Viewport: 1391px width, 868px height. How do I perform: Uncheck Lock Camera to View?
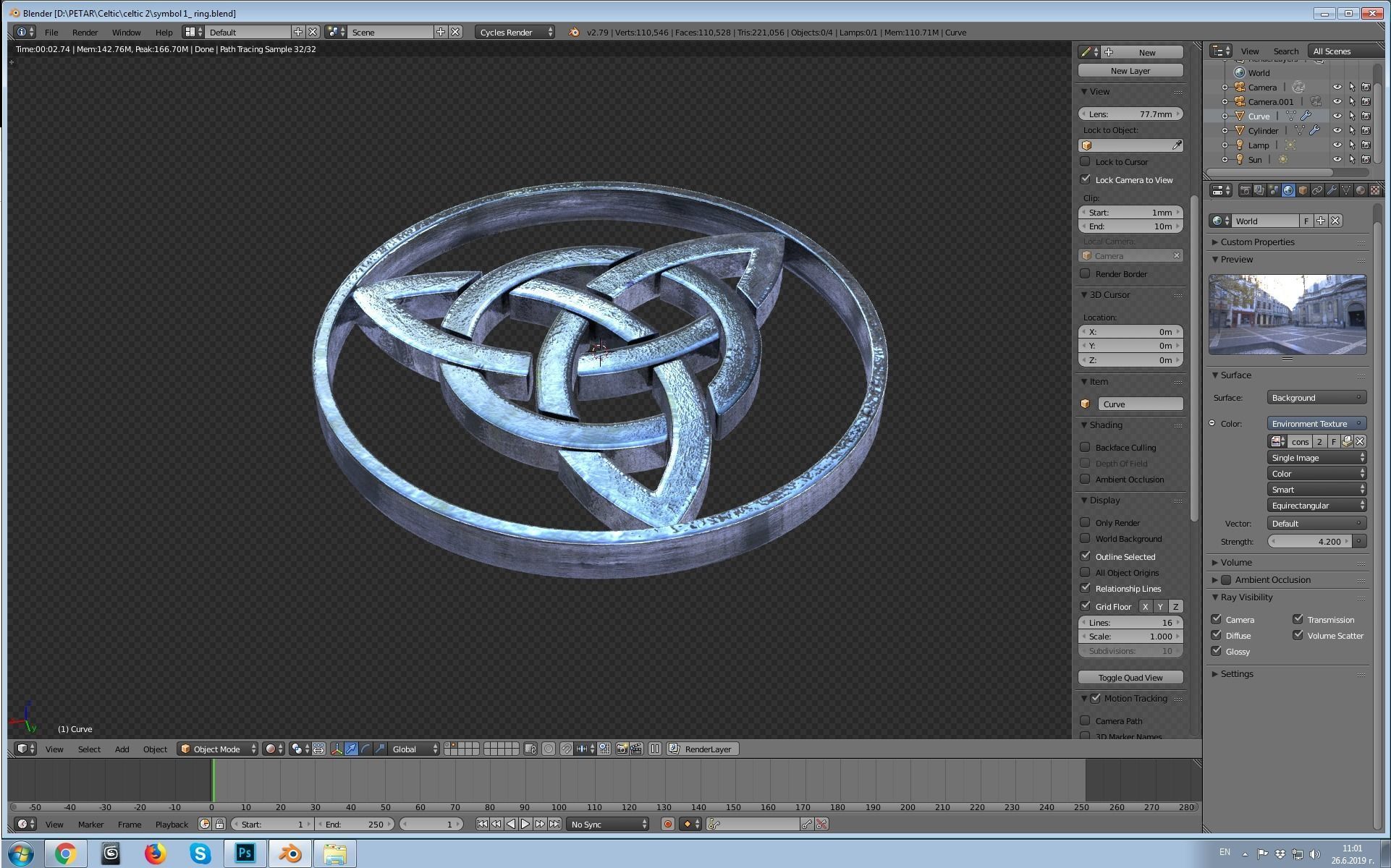1085,179
